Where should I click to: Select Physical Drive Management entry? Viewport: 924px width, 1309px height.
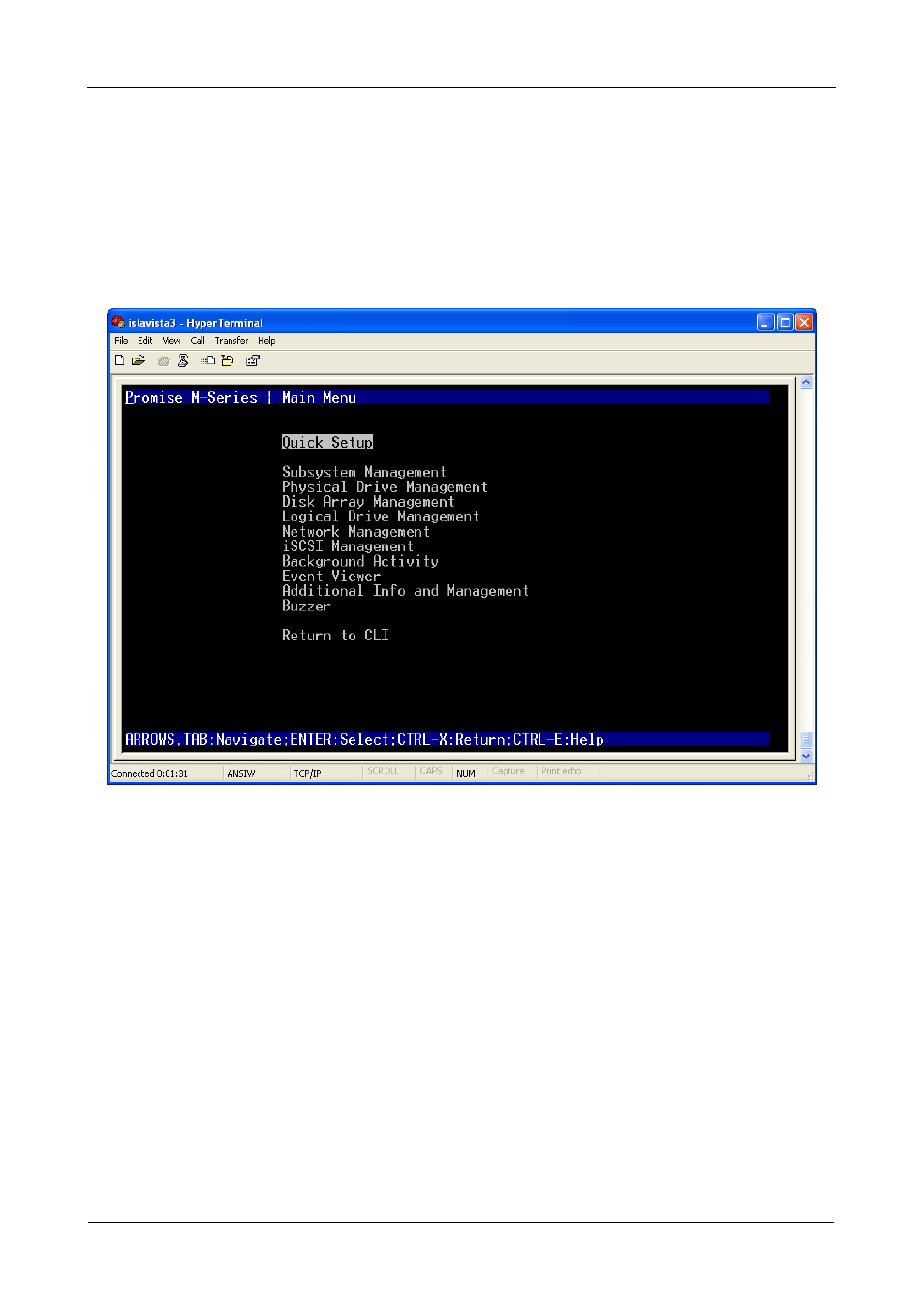(x=385, y=487)
